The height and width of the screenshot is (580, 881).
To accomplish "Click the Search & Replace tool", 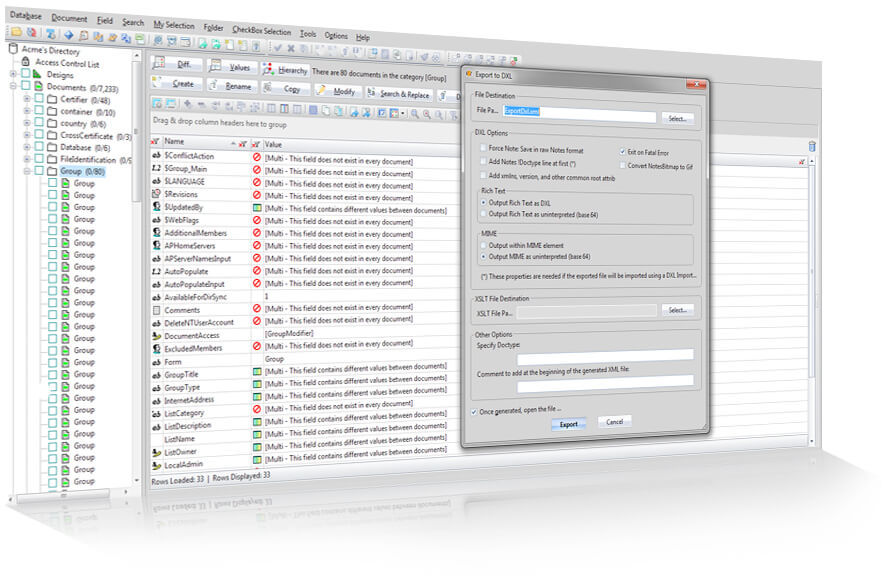I will [x=398, y=94].
